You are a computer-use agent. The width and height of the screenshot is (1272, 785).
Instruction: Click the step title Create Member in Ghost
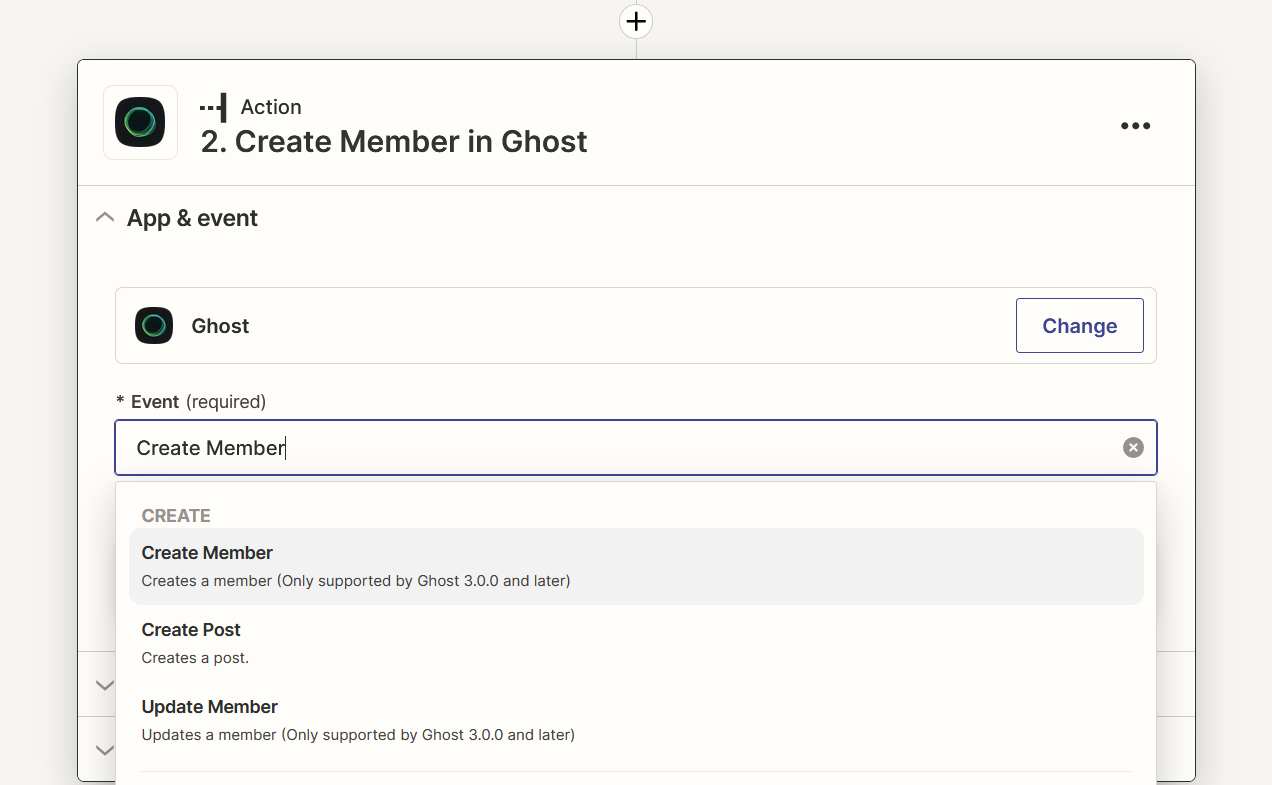tap(394, 142)
